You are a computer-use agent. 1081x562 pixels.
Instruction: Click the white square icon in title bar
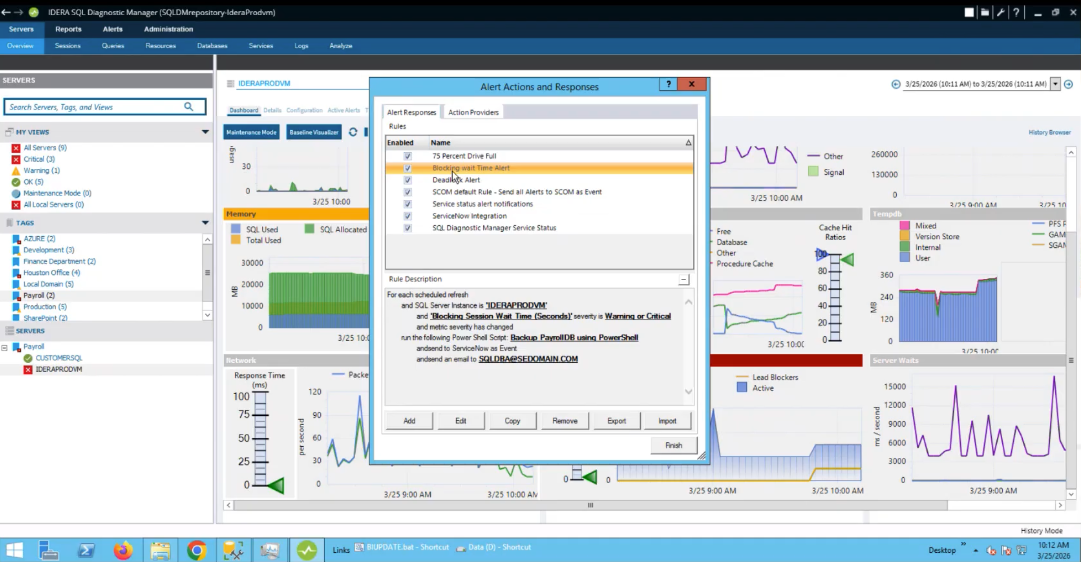click(x=969, y=12)
